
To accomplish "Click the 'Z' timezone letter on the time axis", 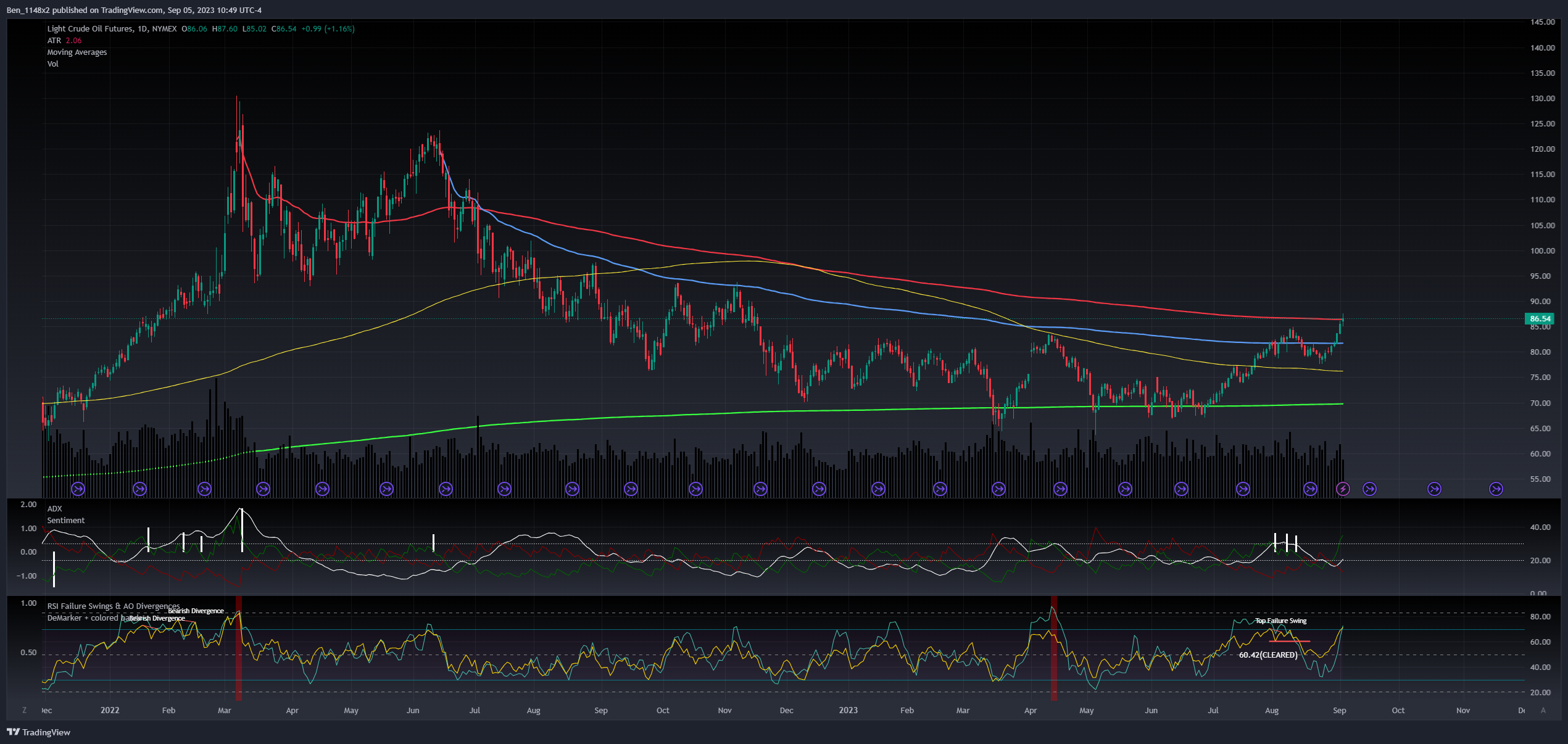I will [x=24, y=711].
